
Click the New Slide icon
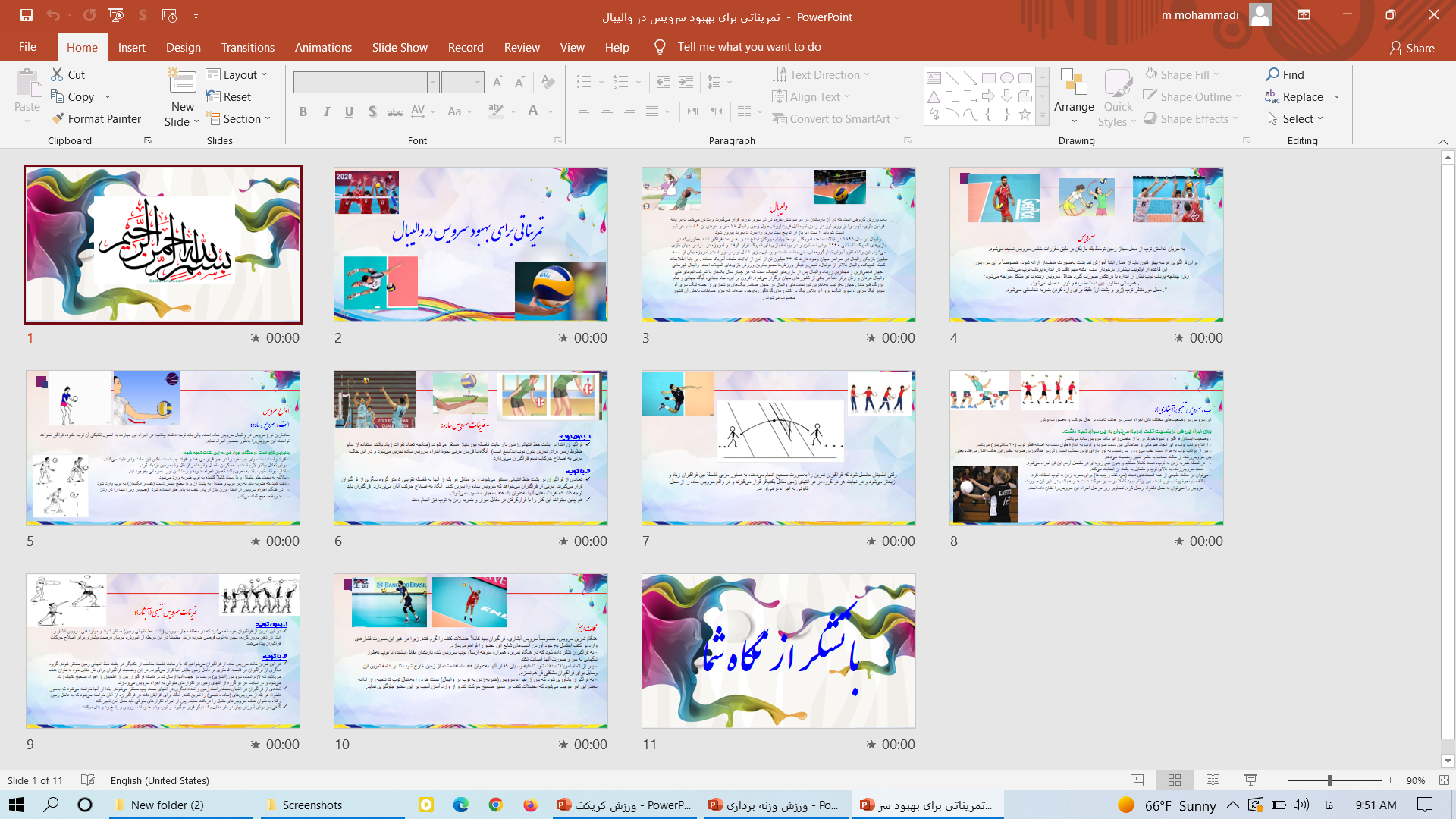(182, 82)
